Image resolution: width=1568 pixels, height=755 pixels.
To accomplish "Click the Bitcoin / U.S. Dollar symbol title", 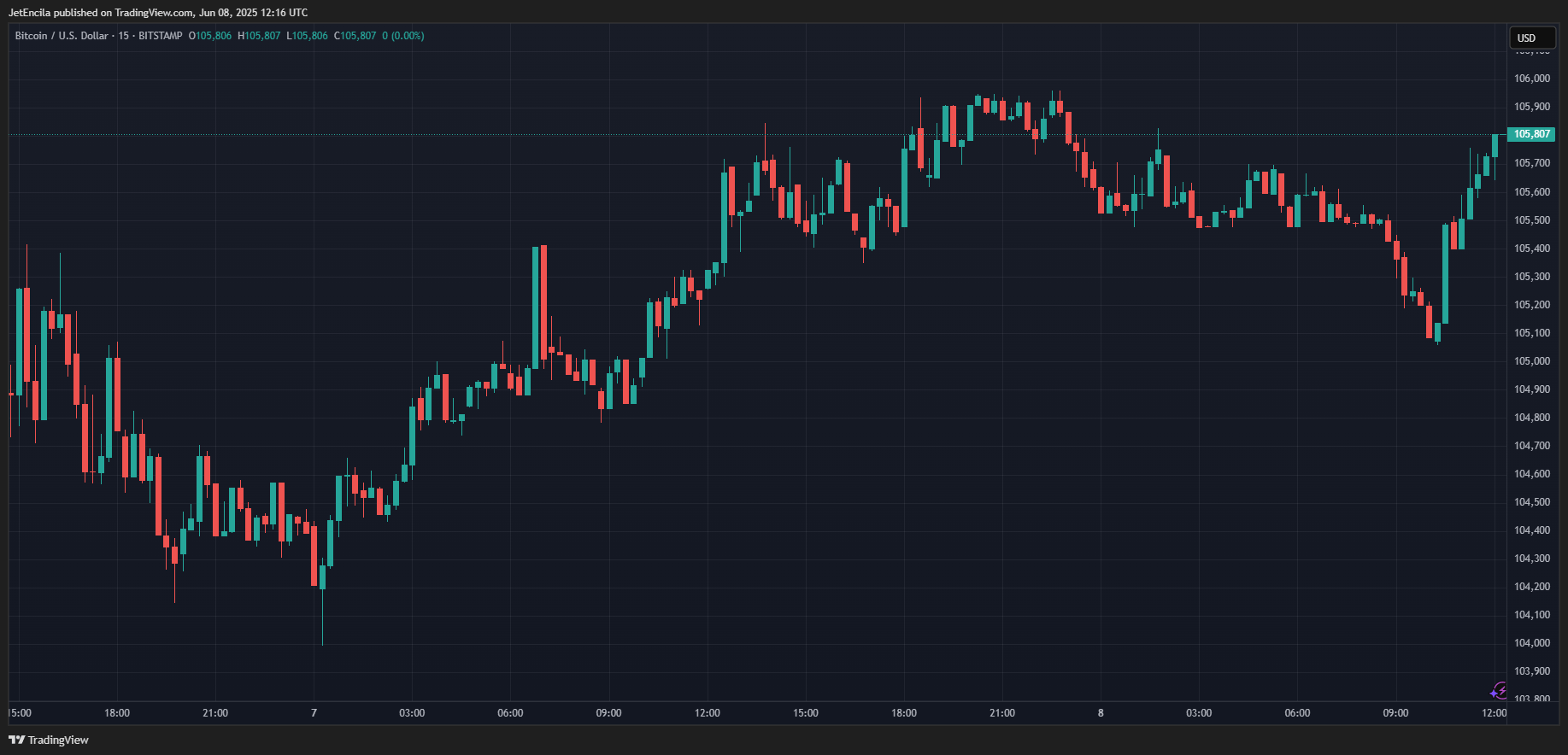I will click(62, 36).
